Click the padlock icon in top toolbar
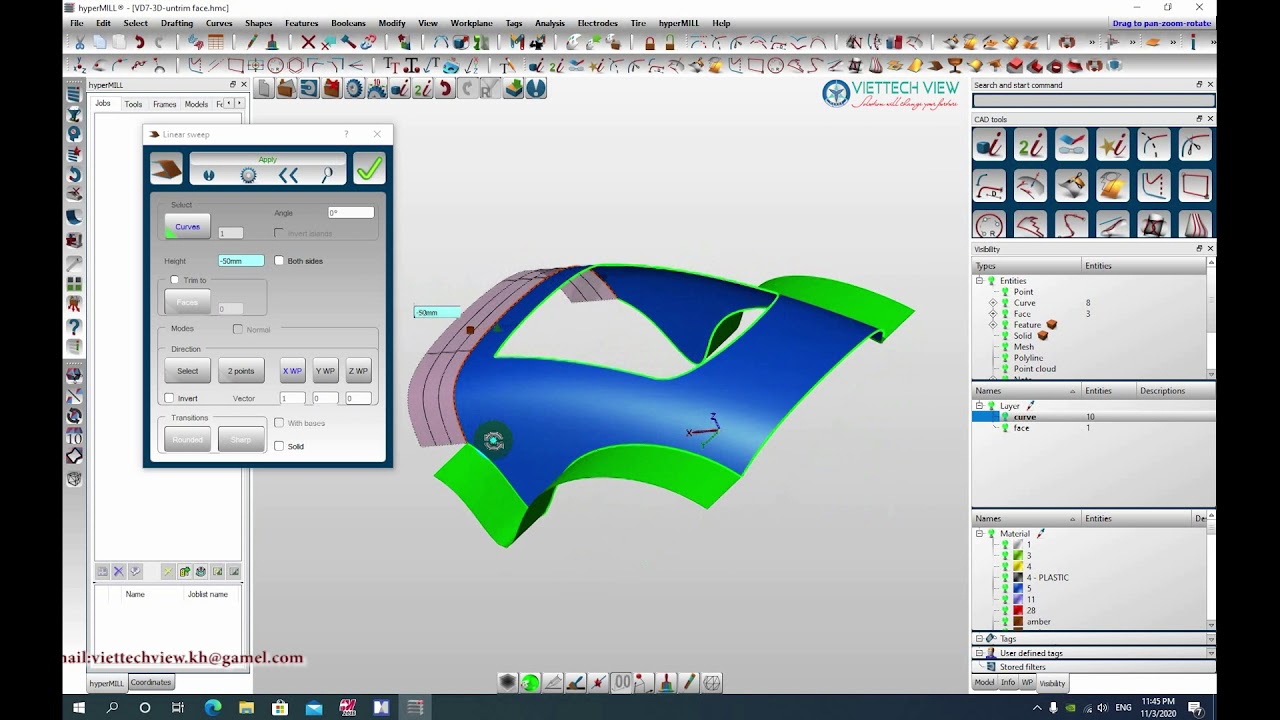 650,42
